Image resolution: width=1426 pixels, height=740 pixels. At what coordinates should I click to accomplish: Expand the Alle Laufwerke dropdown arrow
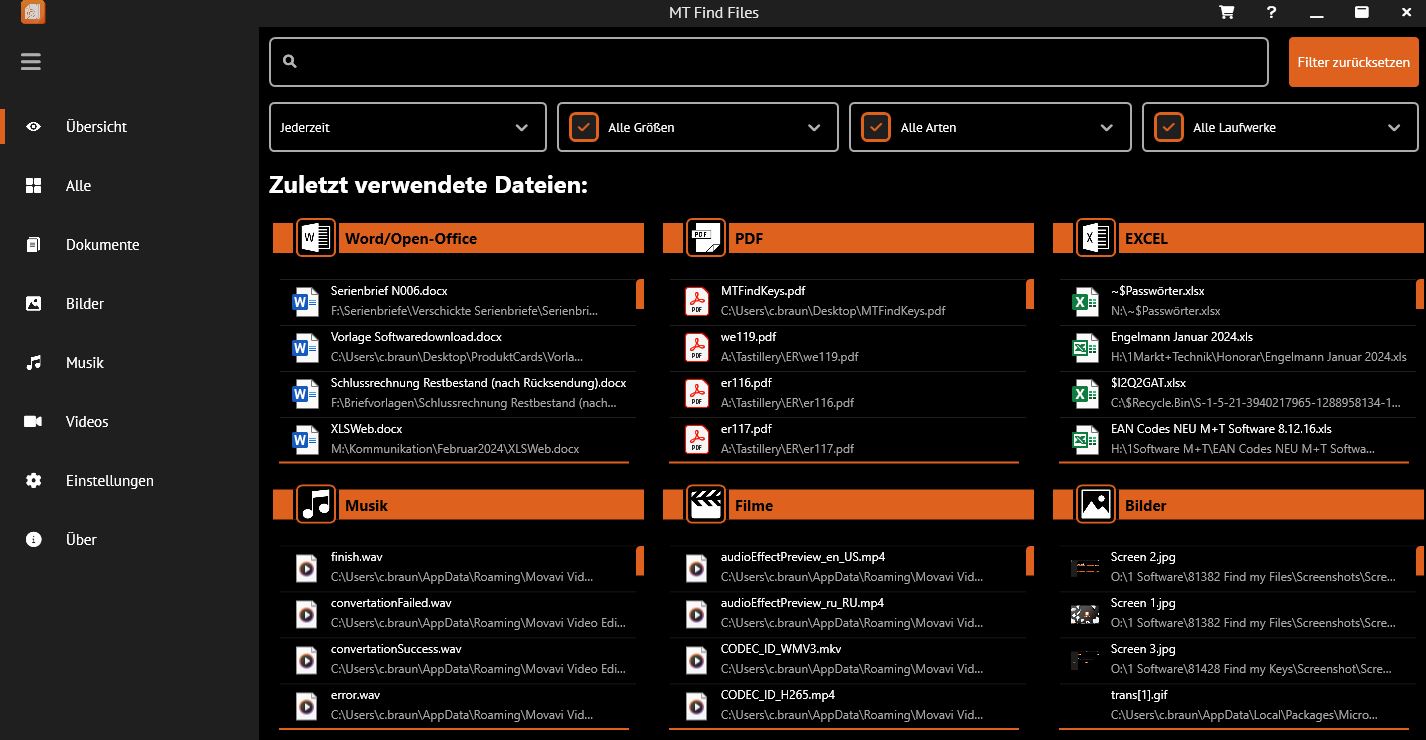click(1394, 127)
